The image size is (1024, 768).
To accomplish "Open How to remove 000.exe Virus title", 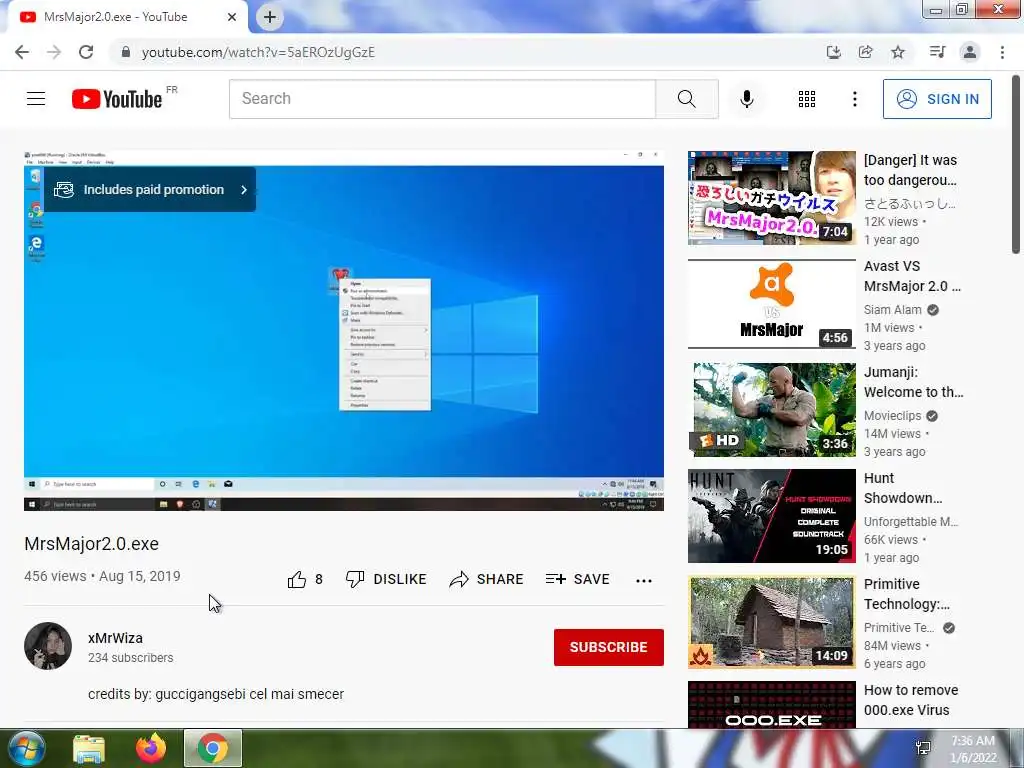I will pos(911,700).
